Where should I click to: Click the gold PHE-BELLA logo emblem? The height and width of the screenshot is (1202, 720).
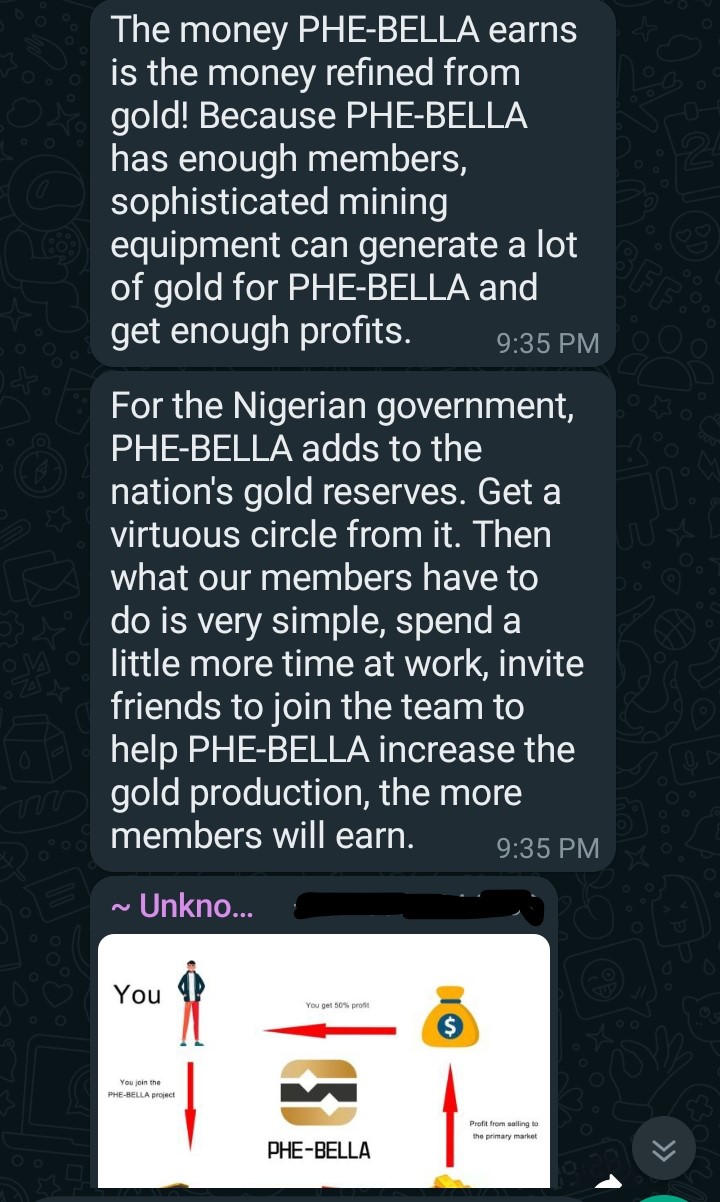tap(318, 1093)
